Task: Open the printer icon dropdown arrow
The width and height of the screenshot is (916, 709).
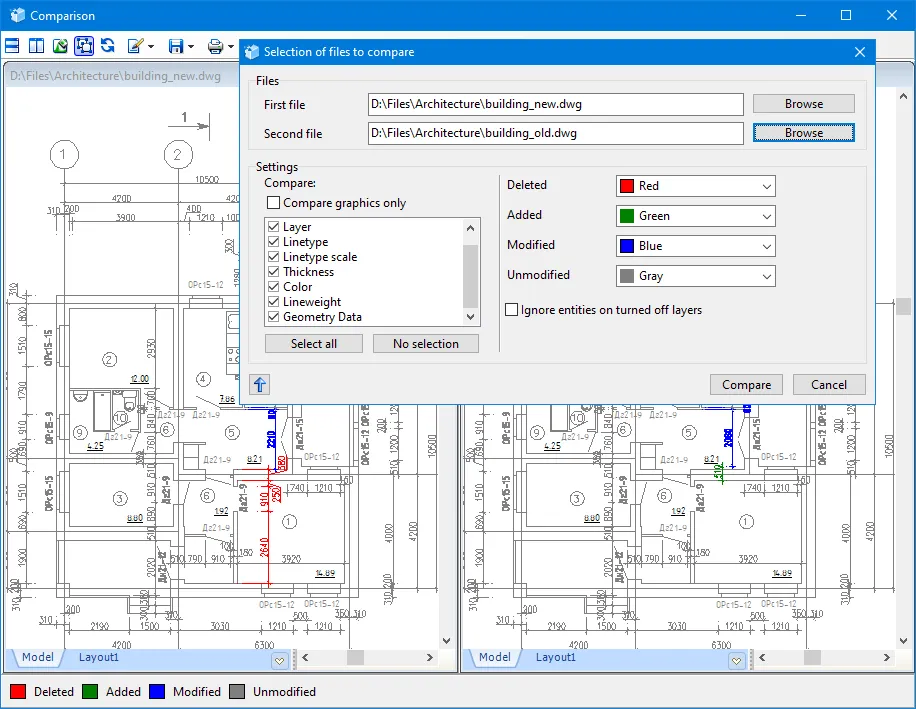Action: click(x=231, y=46)
